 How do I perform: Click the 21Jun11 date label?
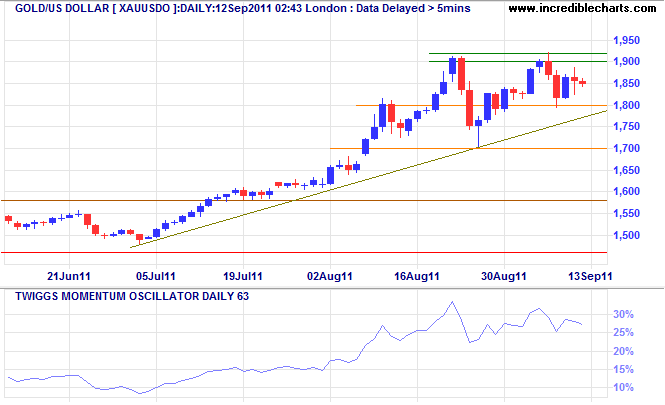click(69, 277)
